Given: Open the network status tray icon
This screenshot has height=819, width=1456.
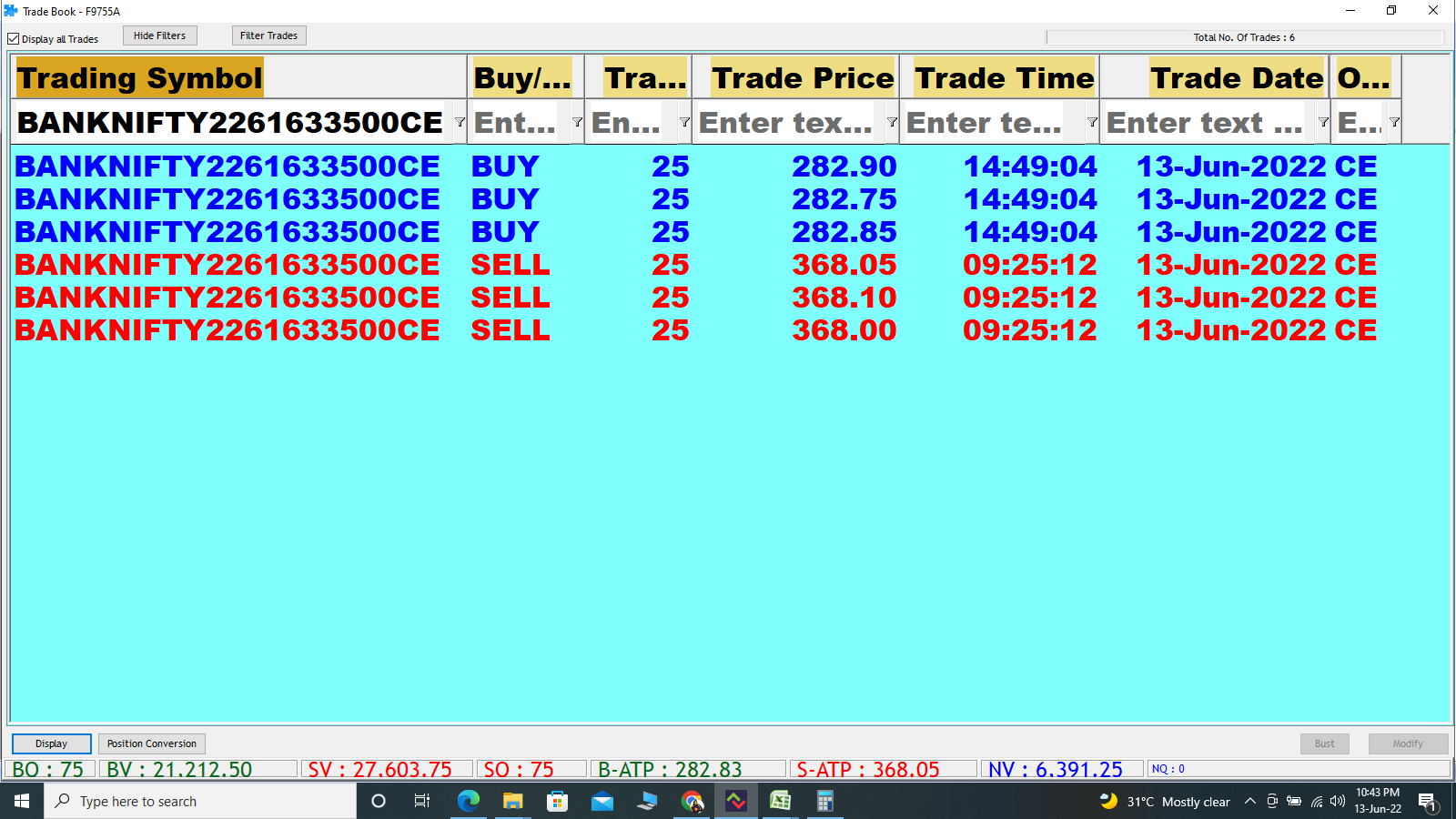Looking at the screenshot, I should coord(1316,801).
